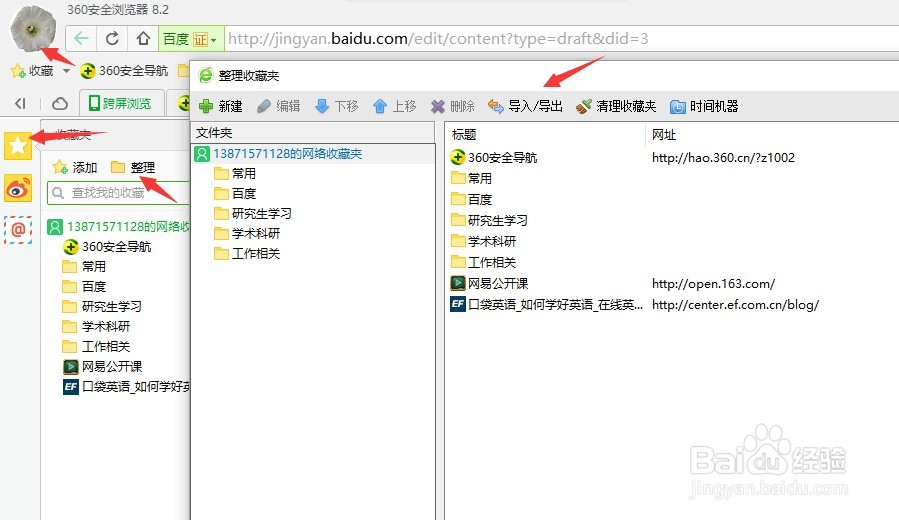Click URL http://open.163.com/ cell
This screenshot has height=520, width=899.
point(713,284)
